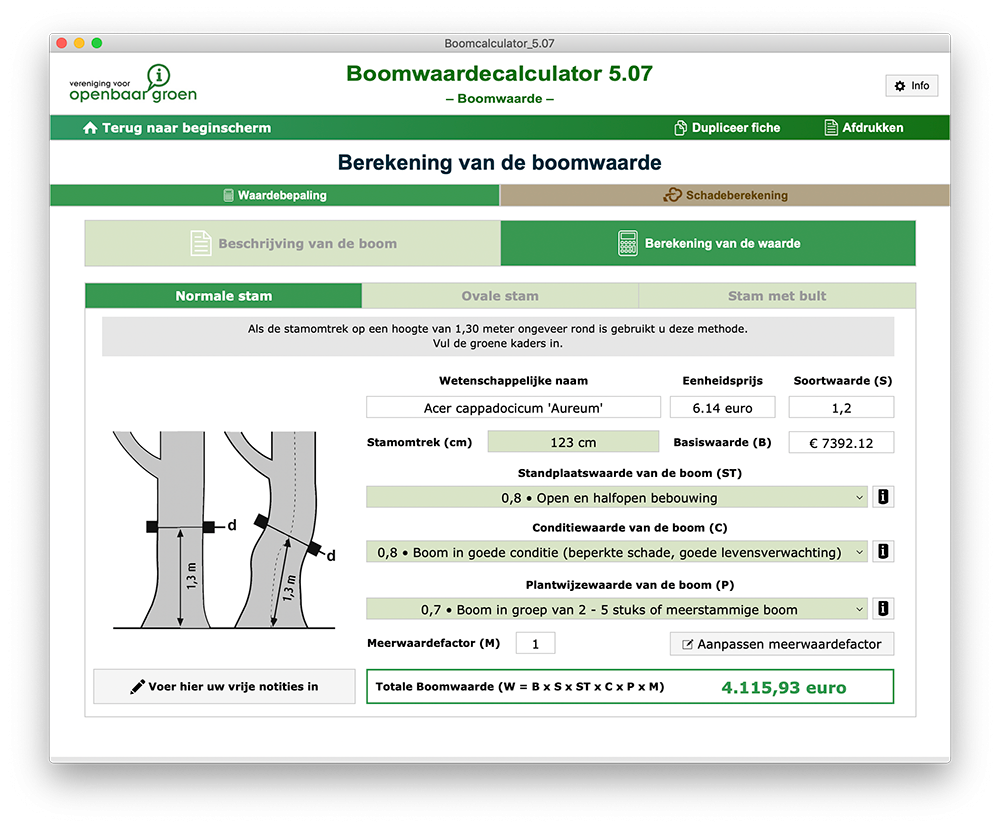Click Voer hier uw vrije notities in
The width and height of the screenshot is (1000, 828).
pos(224,686)
